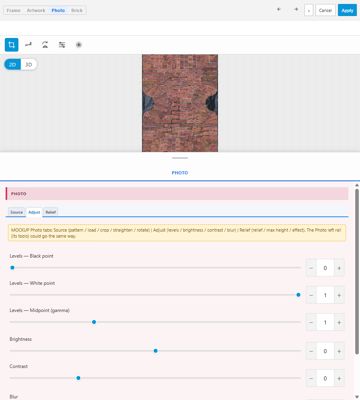The height and width of the screenshot is (400, 360).
Task: Click the Midpoint gamma value field
Action: (325, 323)
